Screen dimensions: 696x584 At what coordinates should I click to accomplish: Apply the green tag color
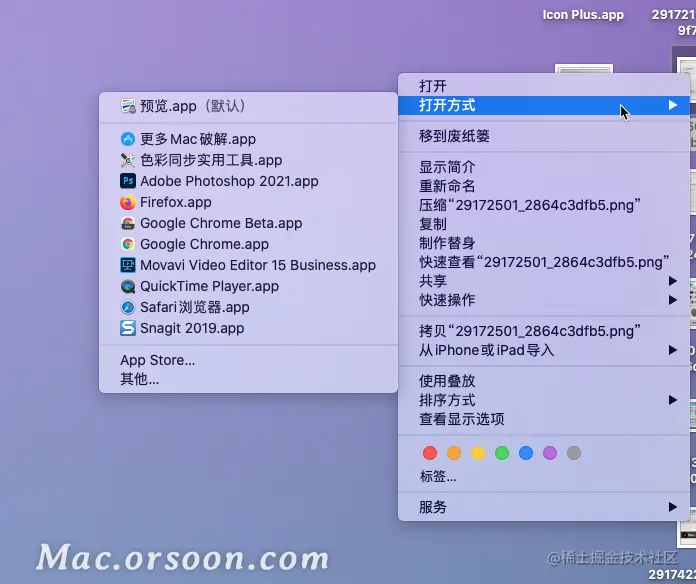pos(502,453)
